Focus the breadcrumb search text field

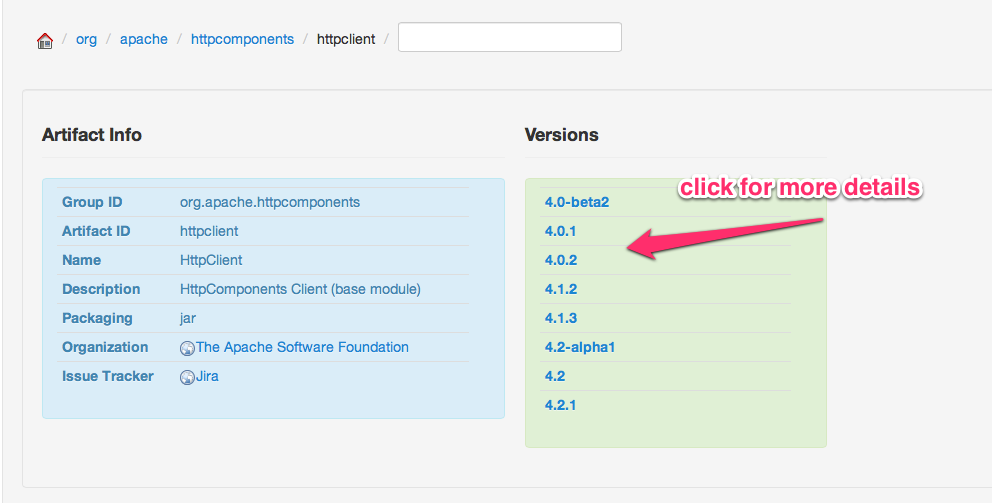509,38
